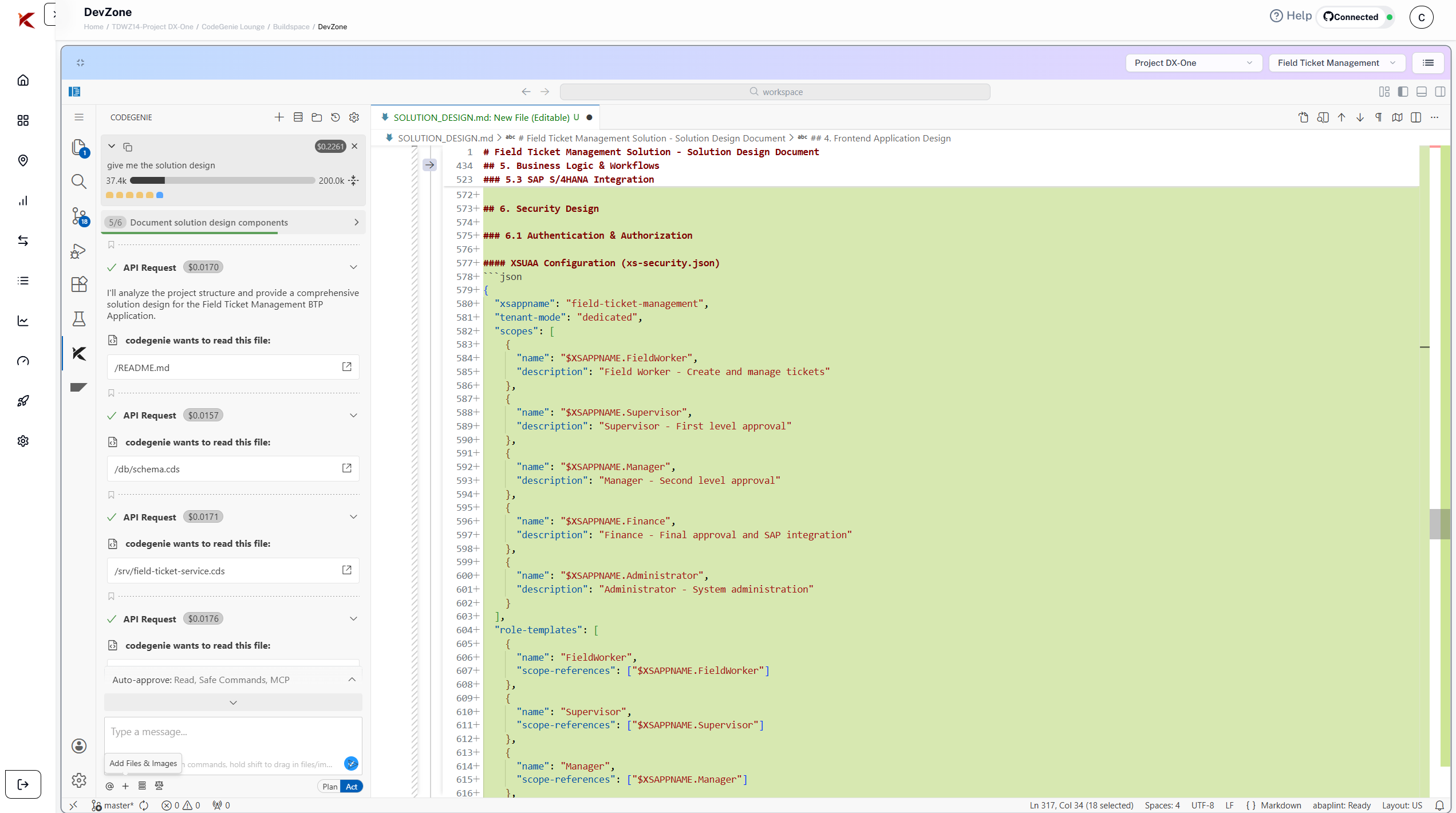Image resolution: width=1456 pixels, height=813 pixels.
Task: Open the Extensions icon in activity bar
Action: 79,284
